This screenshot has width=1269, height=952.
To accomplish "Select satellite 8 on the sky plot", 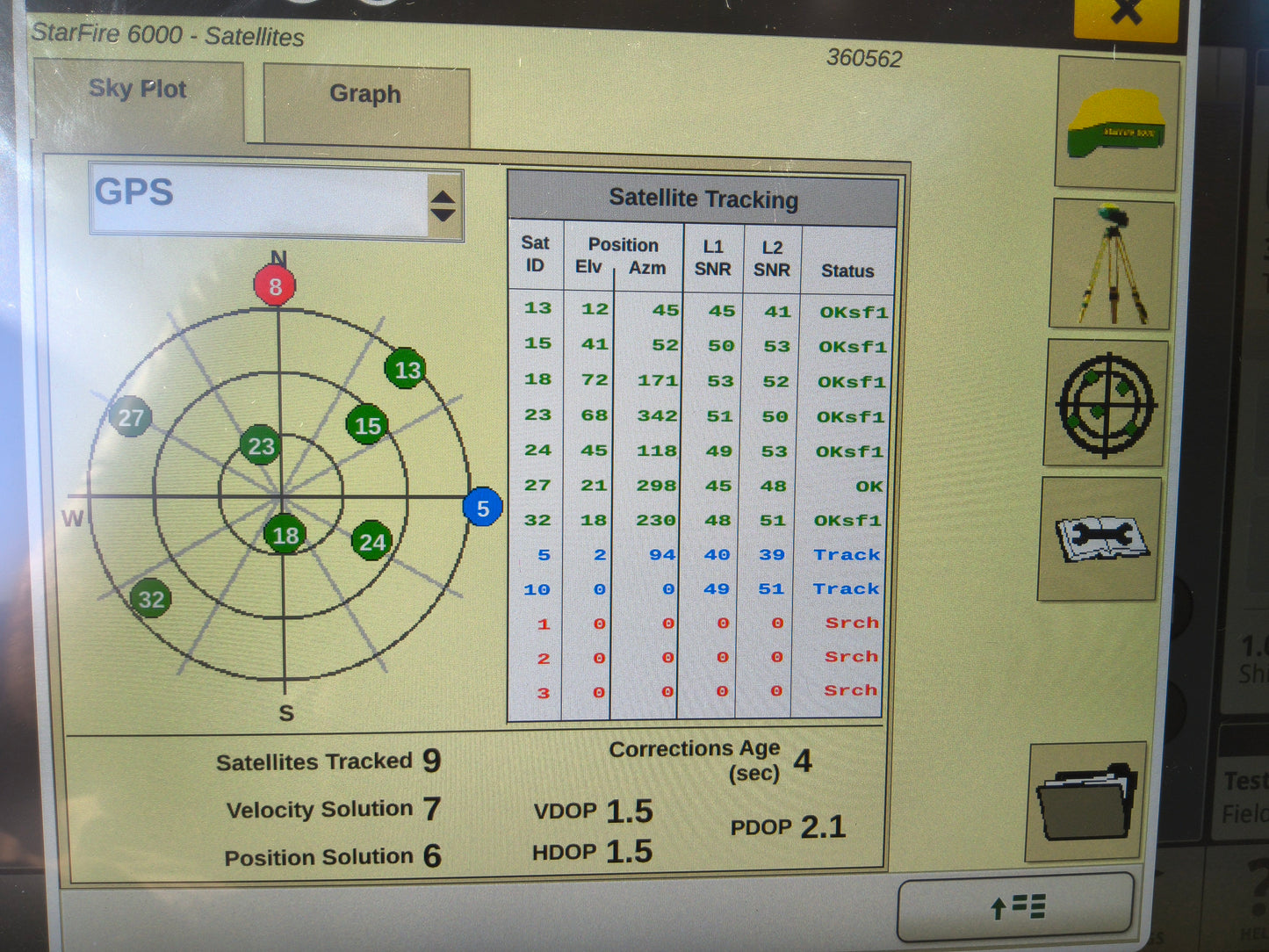I will (274, 285).
